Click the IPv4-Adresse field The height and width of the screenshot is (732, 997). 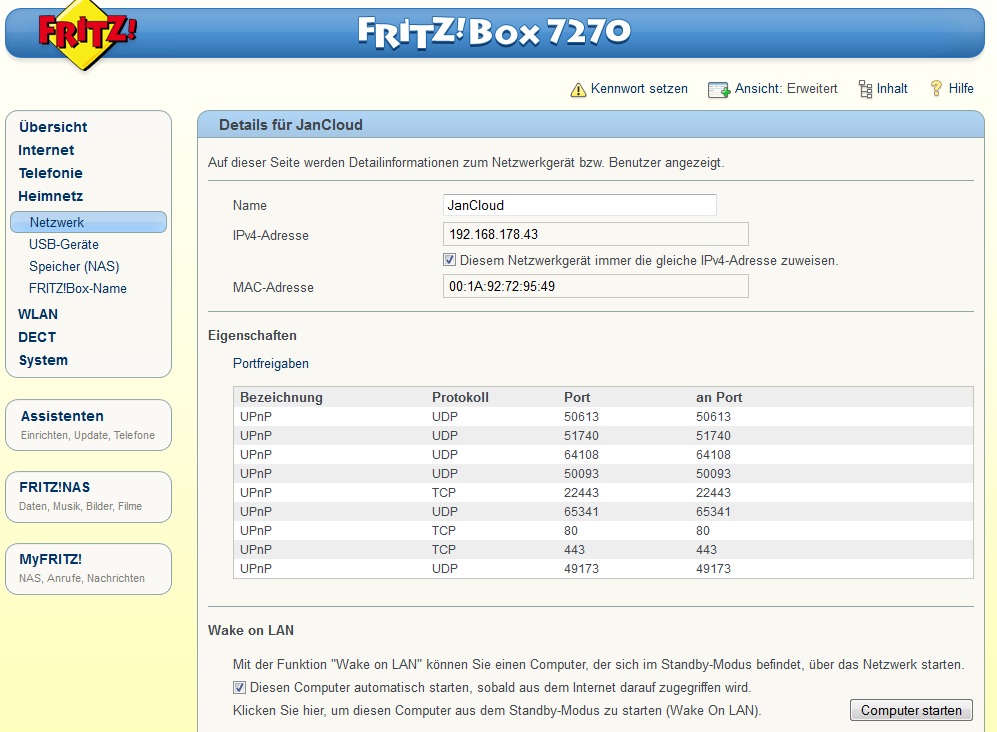595,234
